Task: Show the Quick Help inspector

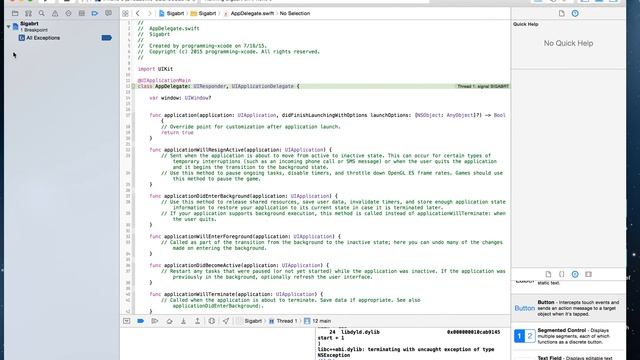Action: tap(575, 13)
